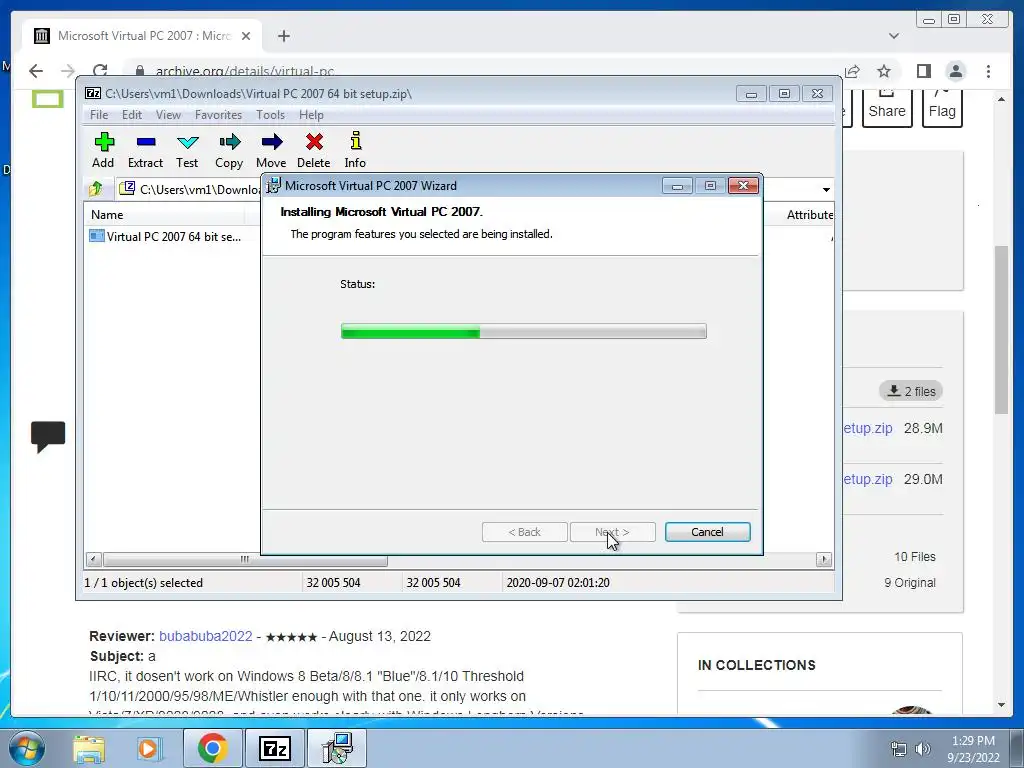This screenshot has height=768, width=1024.
Task: Open the Edit menu in 7-Zip
Action: [132, 115]
